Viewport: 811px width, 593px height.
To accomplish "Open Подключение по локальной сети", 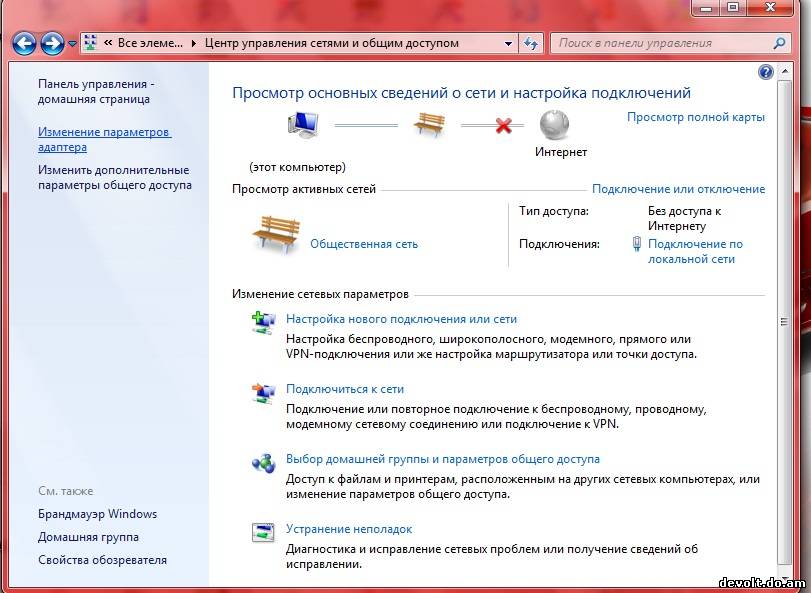I will [695, 251].
